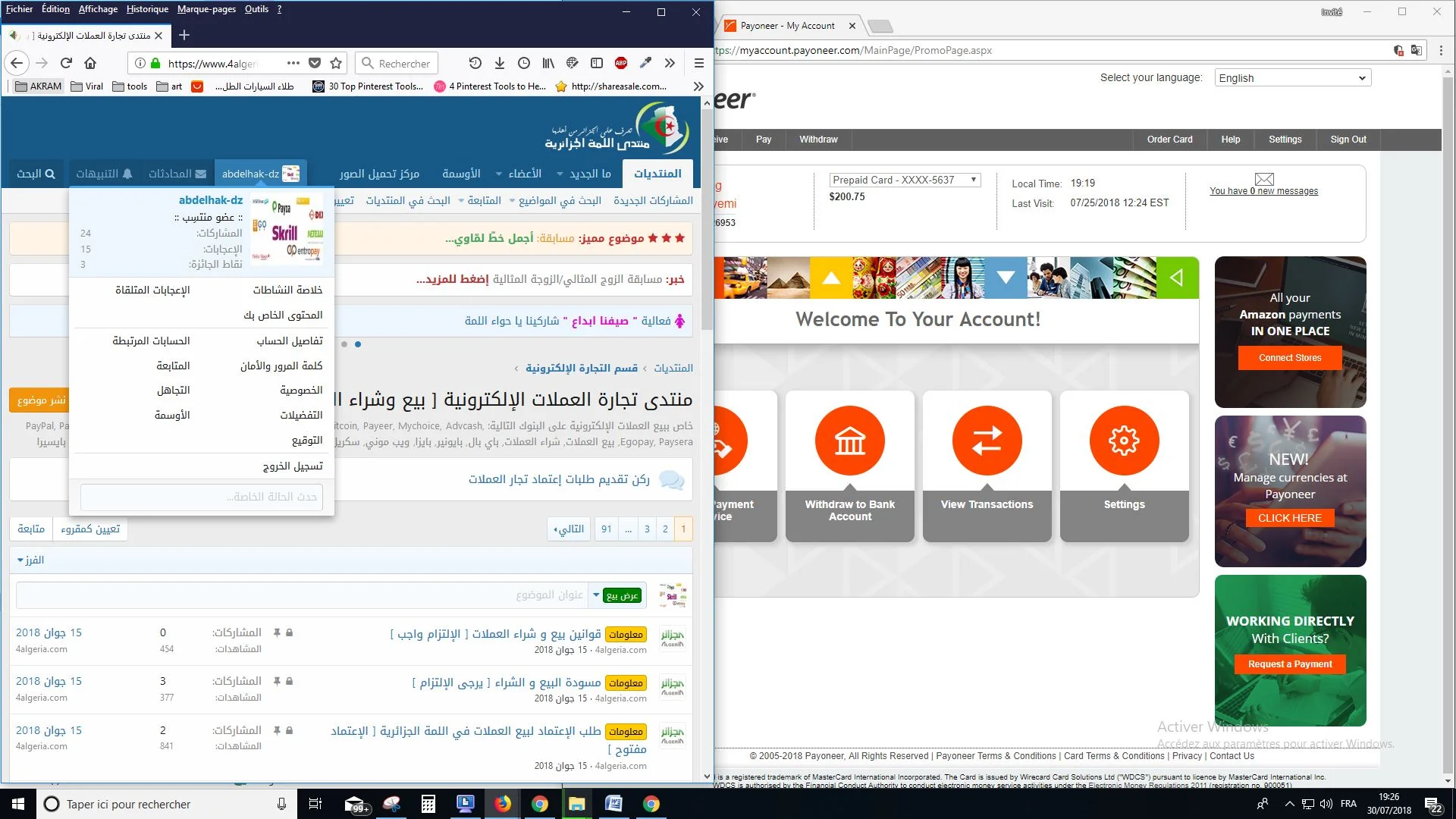Open the language selection dropdown

1292,78
